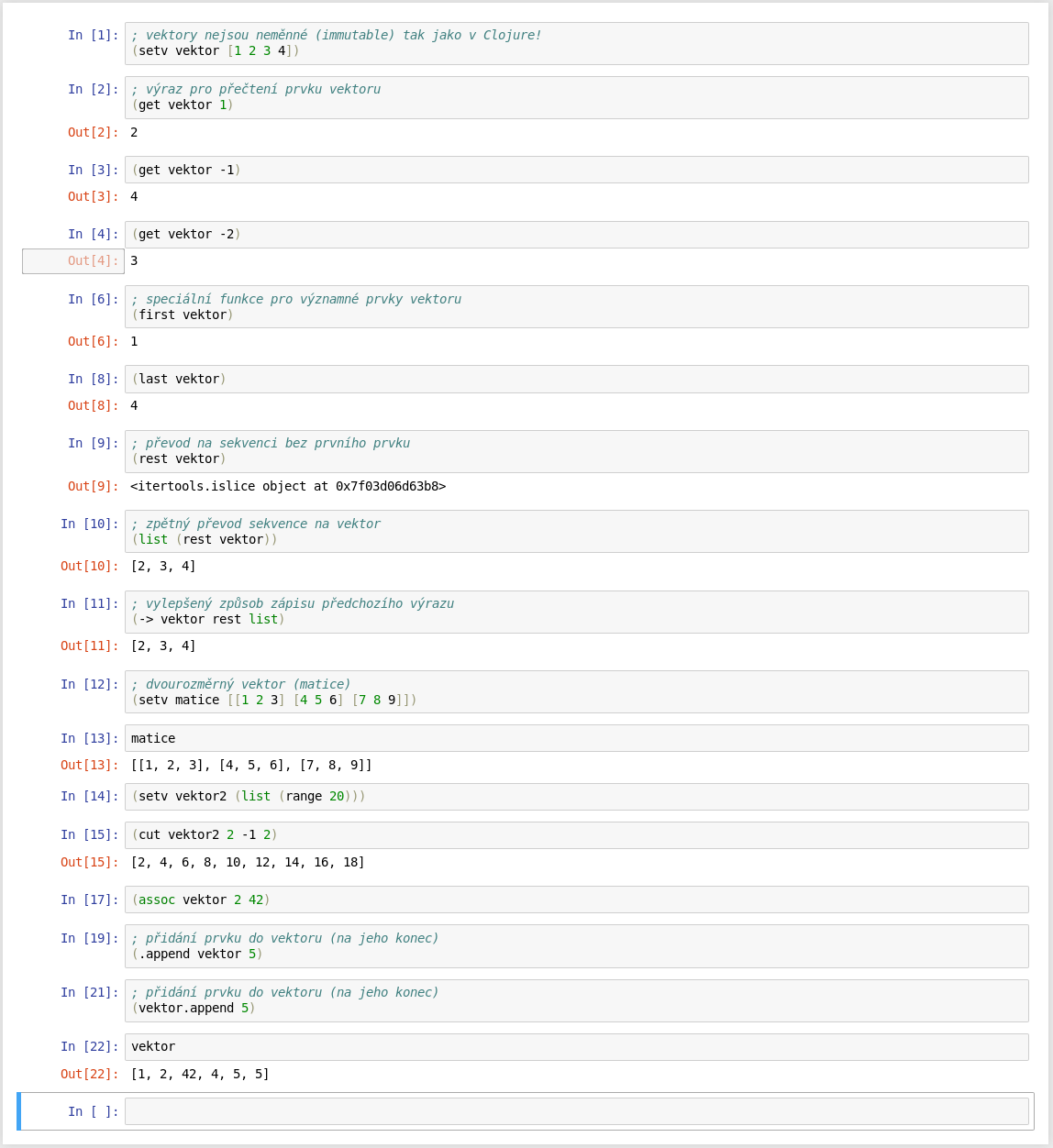Select the In [13] cell containing matice
The image size is (1053, 1148).
(x=576, y=738)
